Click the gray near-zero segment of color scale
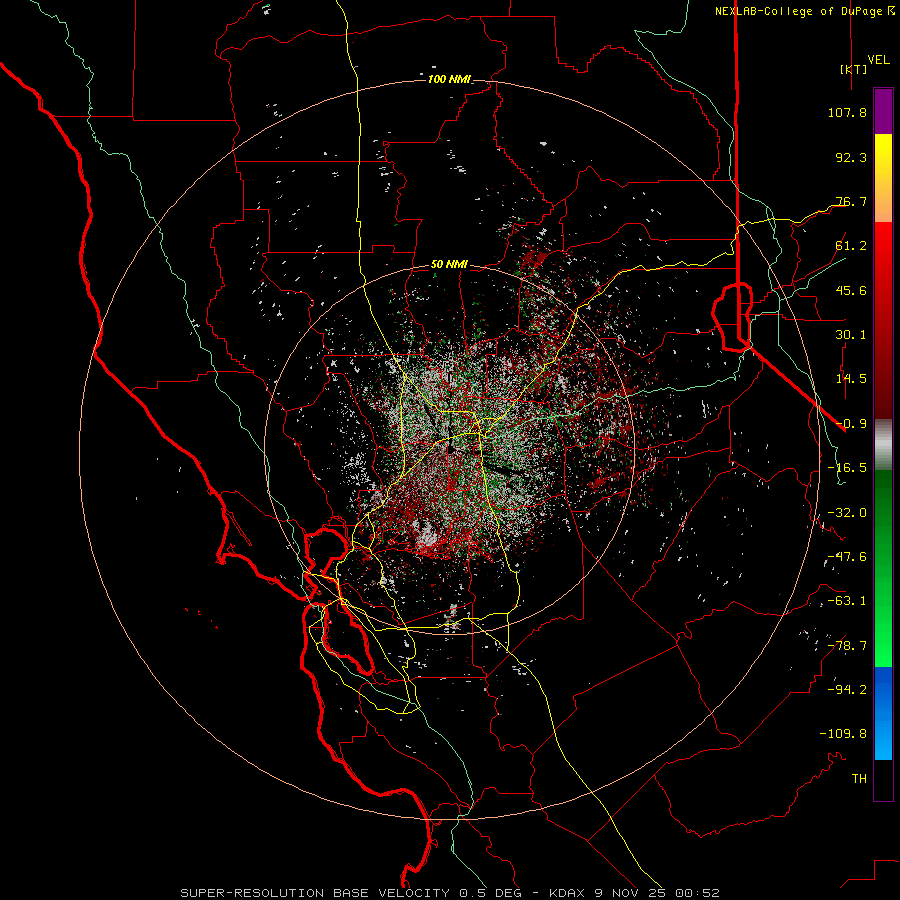The height and width of the screenshot is (900, 900). coord(883,444)
